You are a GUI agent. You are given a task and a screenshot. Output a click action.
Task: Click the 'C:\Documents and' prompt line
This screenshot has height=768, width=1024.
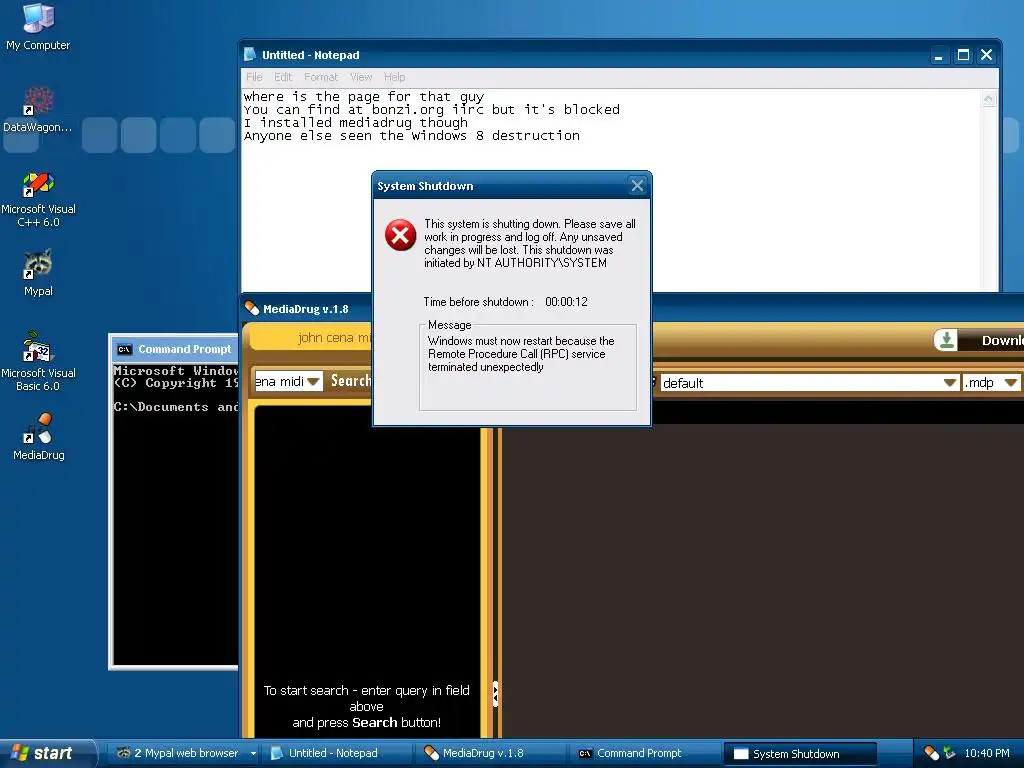176,407
